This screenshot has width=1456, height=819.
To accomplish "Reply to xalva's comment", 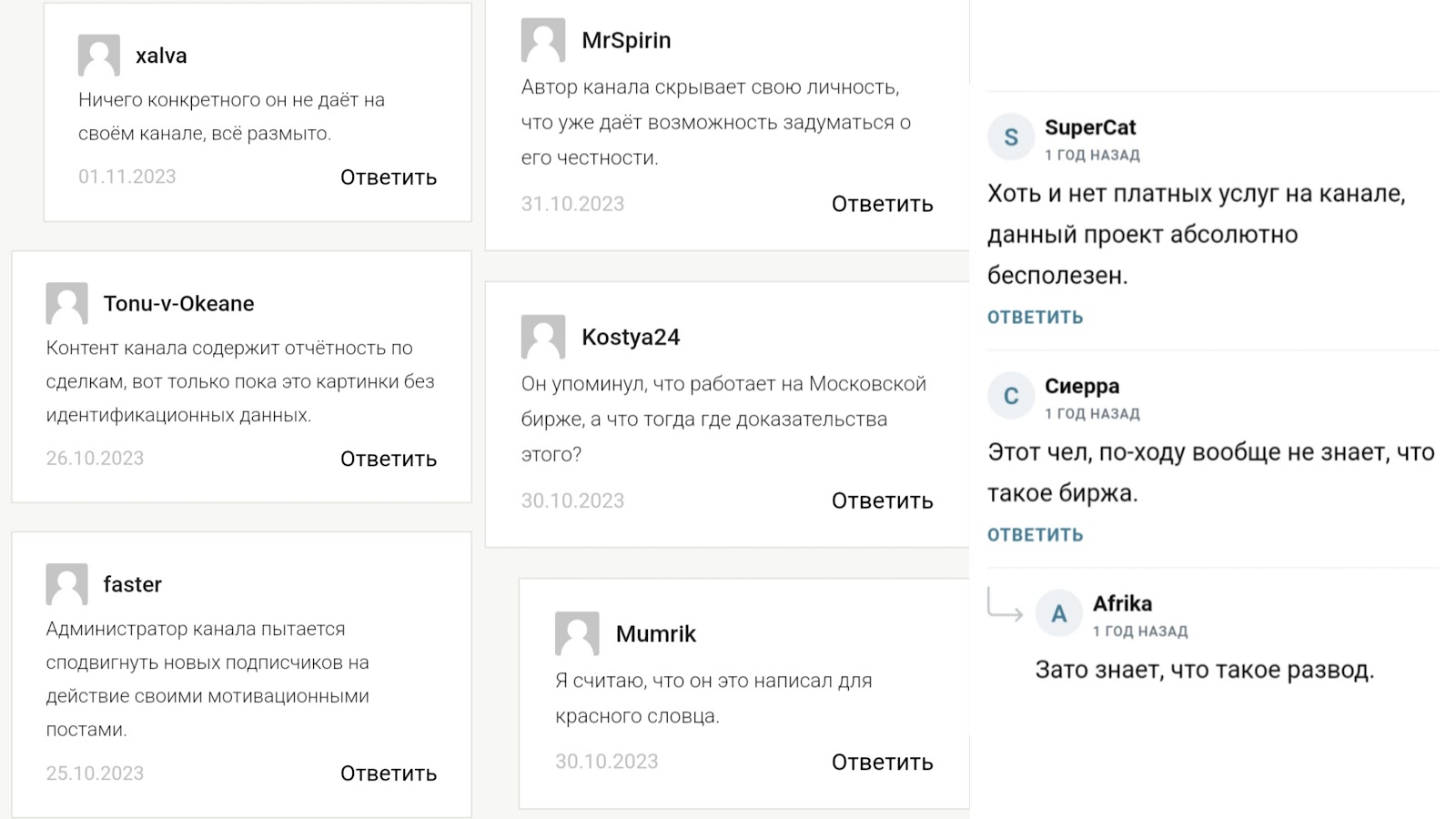I will click(389, 177).
